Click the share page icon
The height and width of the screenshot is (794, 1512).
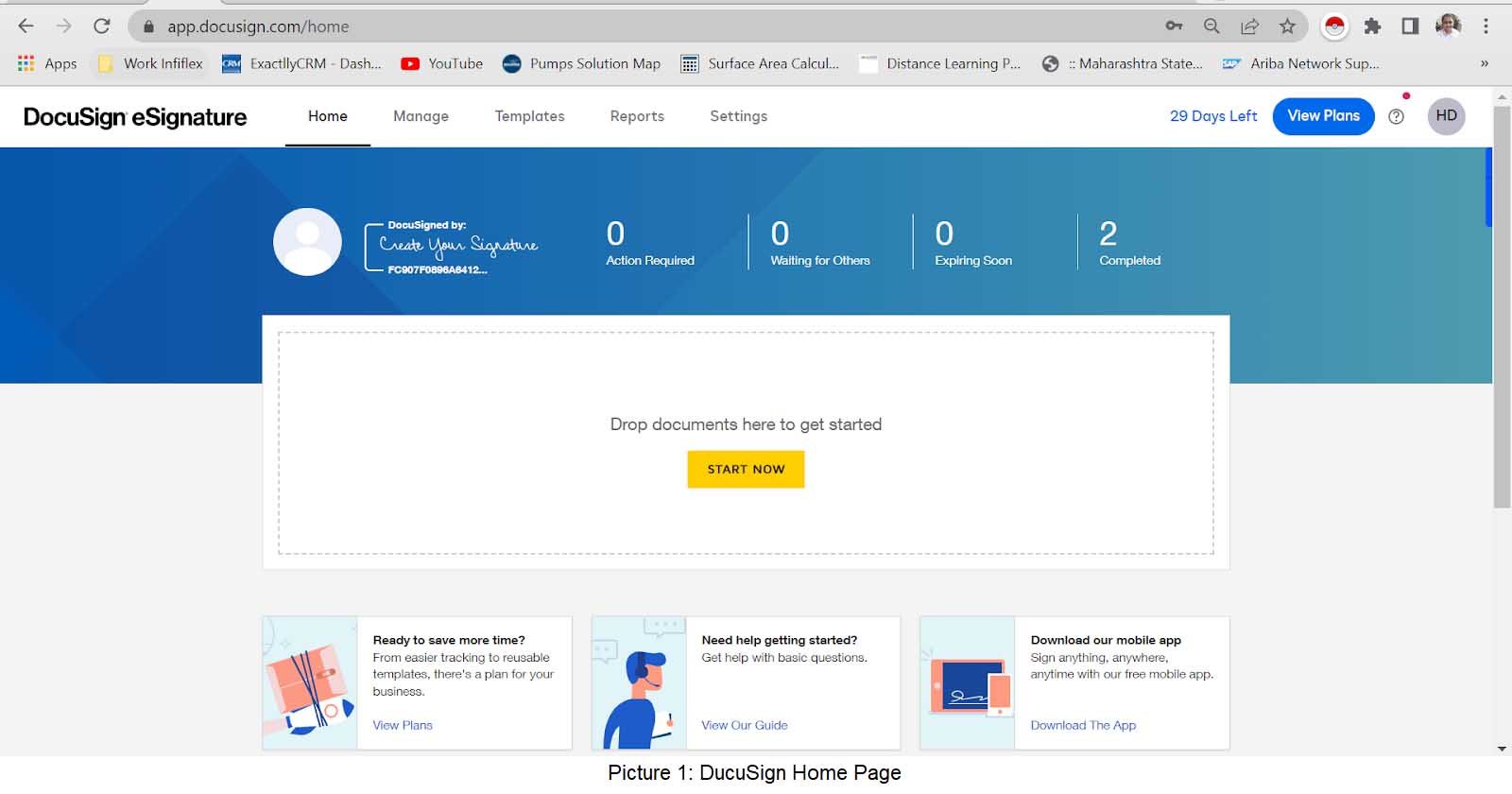1250,26
